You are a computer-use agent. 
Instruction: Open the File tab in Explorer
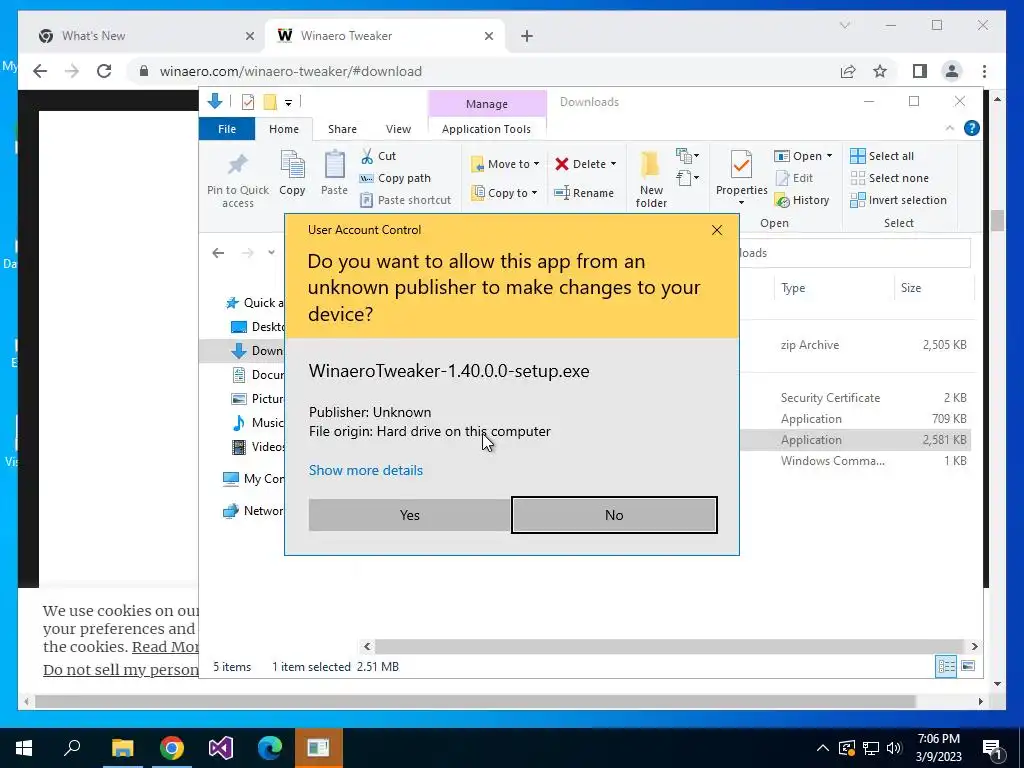tap(227, 129)
